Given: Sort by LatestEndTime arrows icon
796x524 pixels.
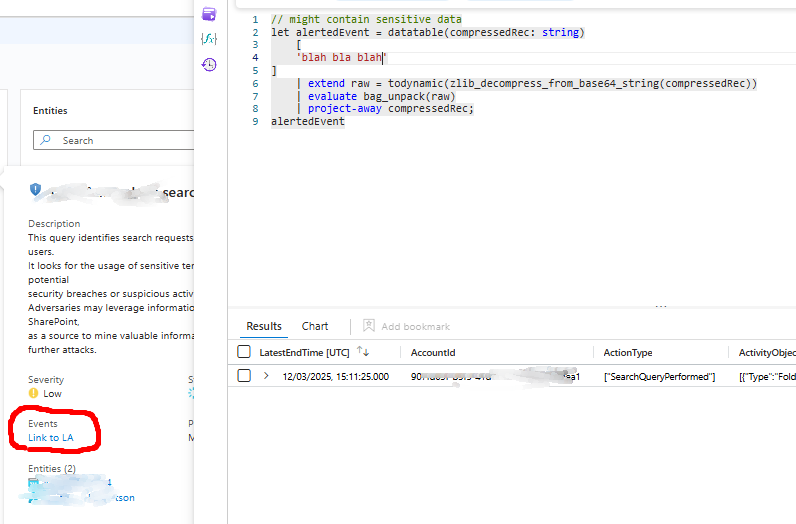Looking at the screenshot, I should [x=363, y=351].
